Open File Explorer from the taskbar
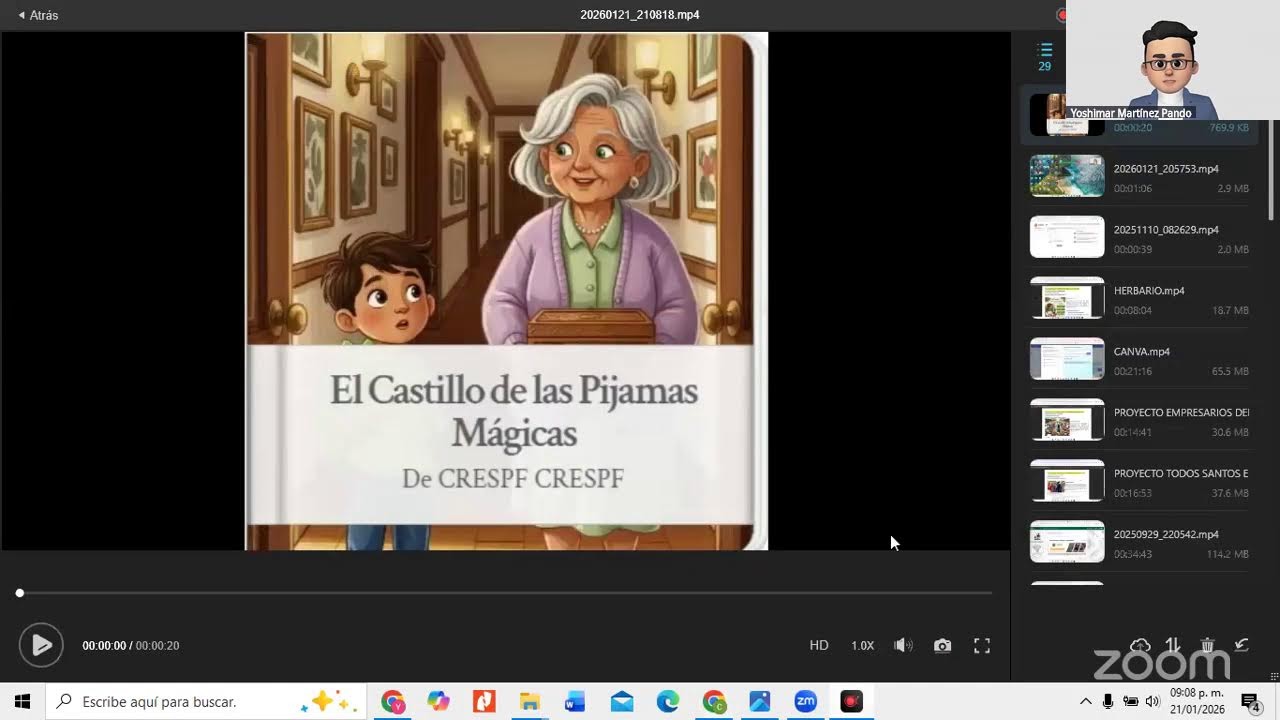1280x720 pixels. [530, 702]
